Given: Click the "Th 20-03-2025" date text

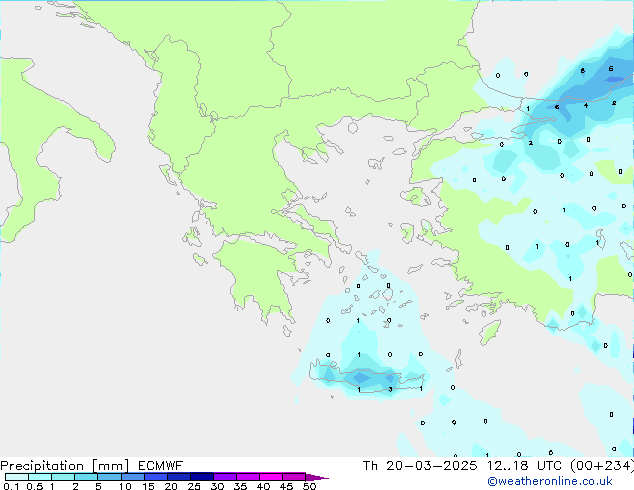Looking at the screenshot, I should tap(420, 466).
